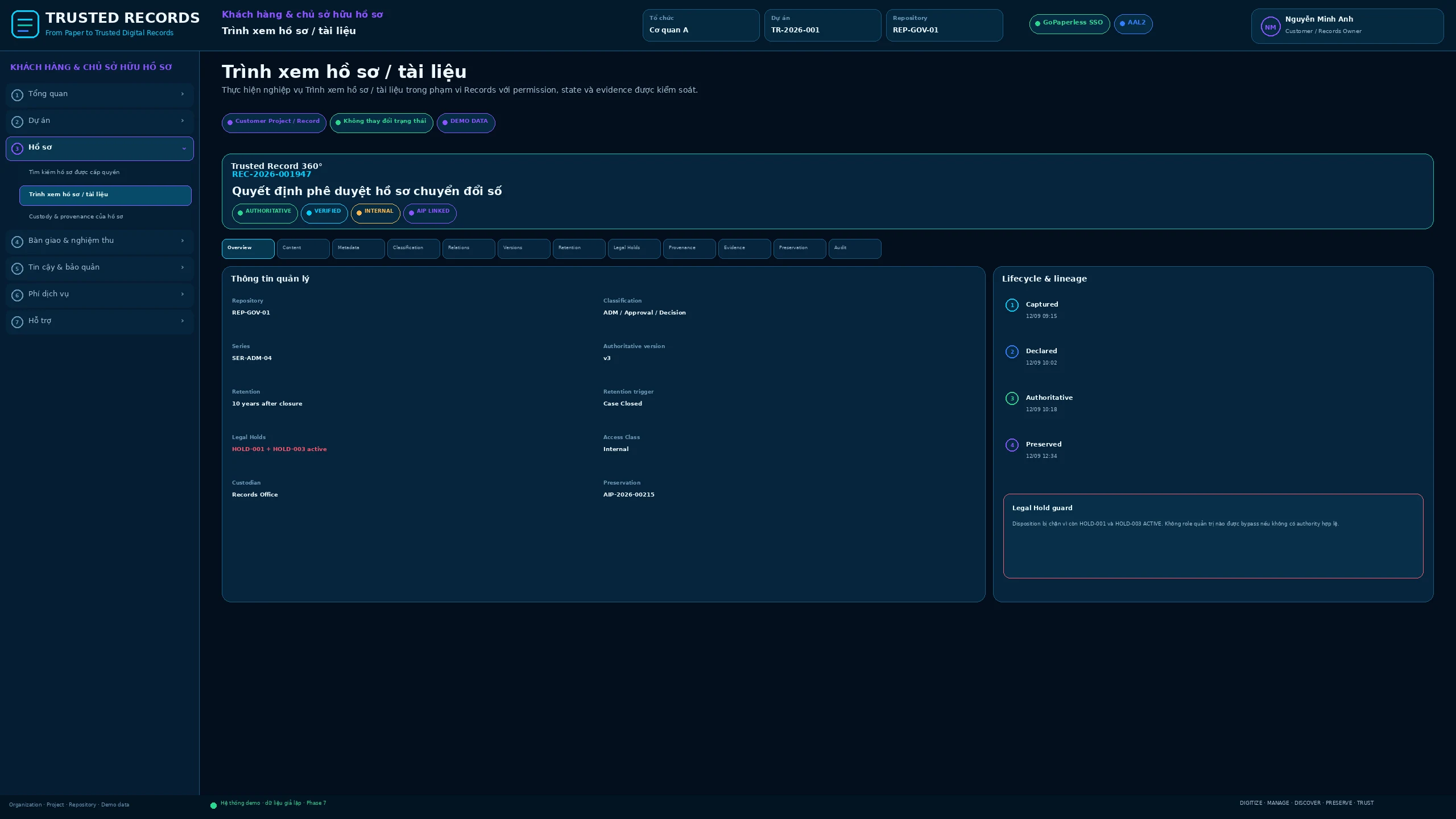This screenshot has width=1456, height=819.
Task: Click the step 2 Declared lifecycle circle
Action: pyautogui.click(x=1012, y=351)
